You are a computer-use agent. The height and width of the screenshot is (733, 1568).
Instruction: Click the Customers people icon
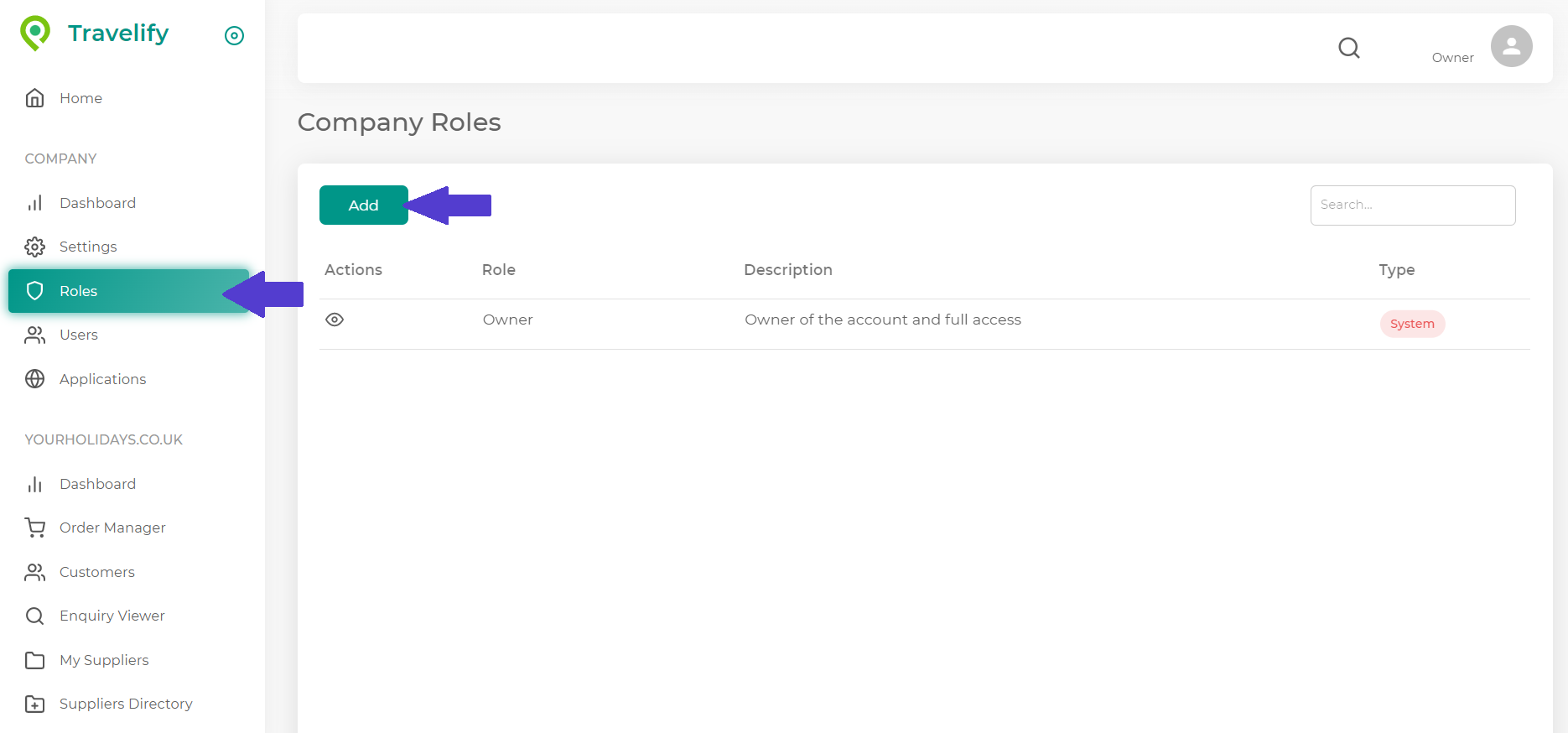[35, 572]
